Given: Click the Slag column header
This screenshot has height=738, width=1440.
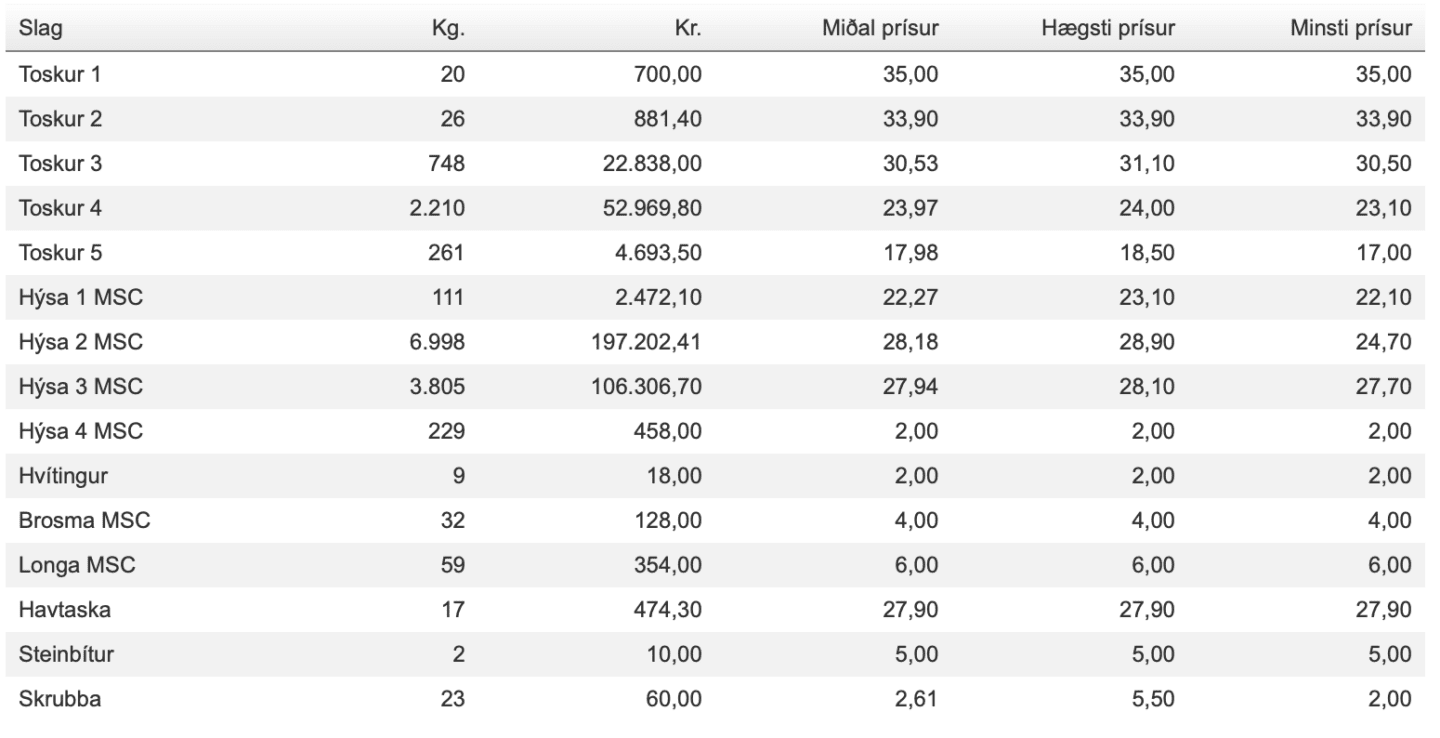Looking at the screenshot, I should 41,30.
